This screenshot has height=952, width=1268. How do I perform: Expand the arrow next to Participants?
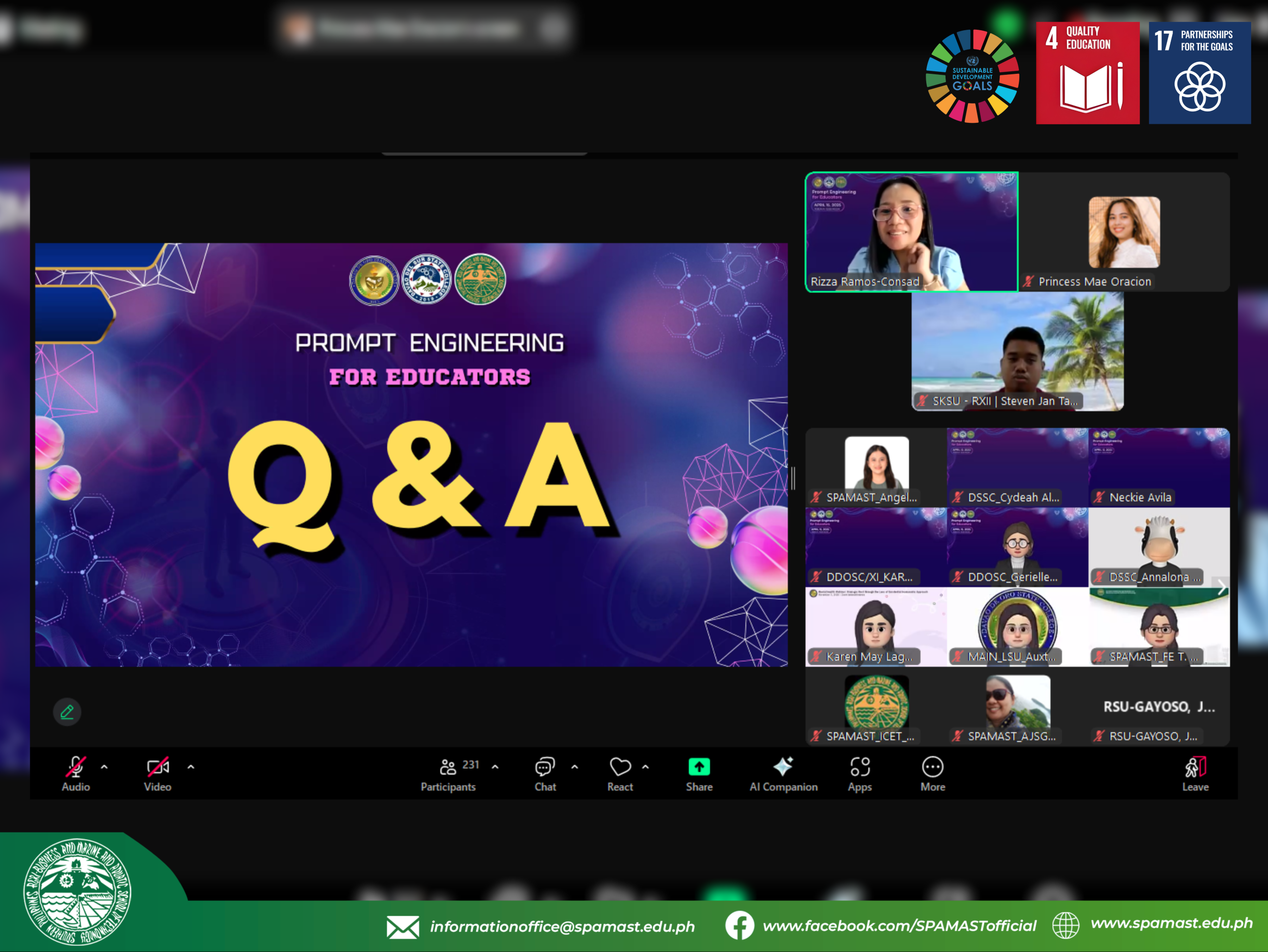pos(495,766)
